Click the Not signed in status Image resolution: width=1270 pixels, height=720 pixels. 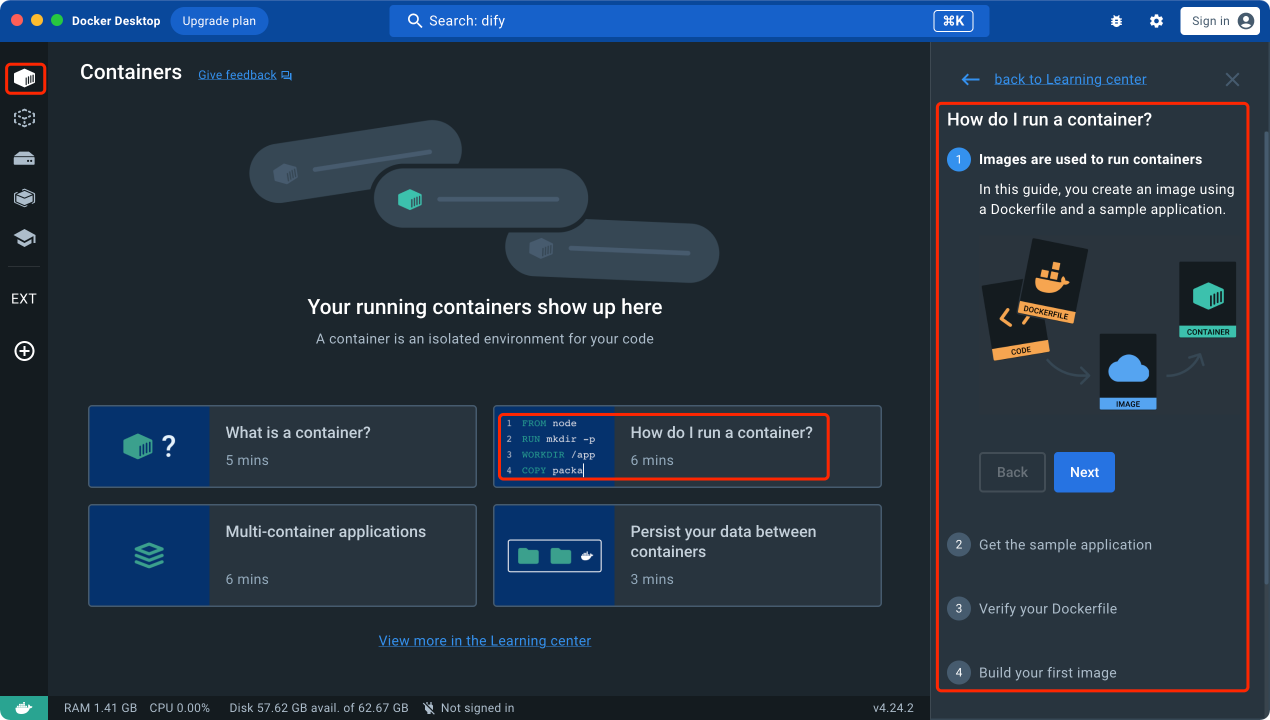[468, 708]
